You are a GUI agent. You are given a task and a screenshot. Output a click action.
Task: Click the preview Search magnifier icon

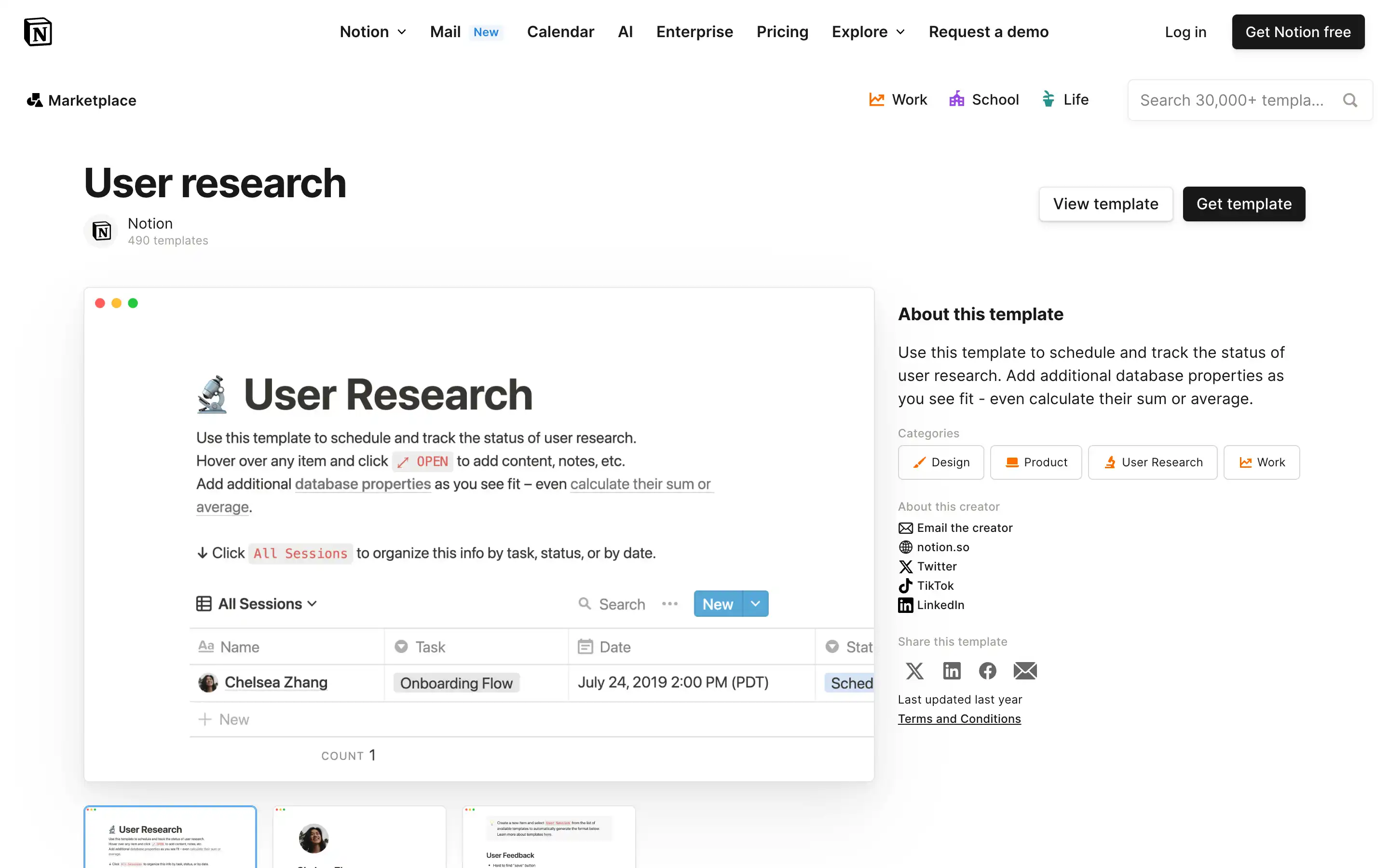pos(585,603)
